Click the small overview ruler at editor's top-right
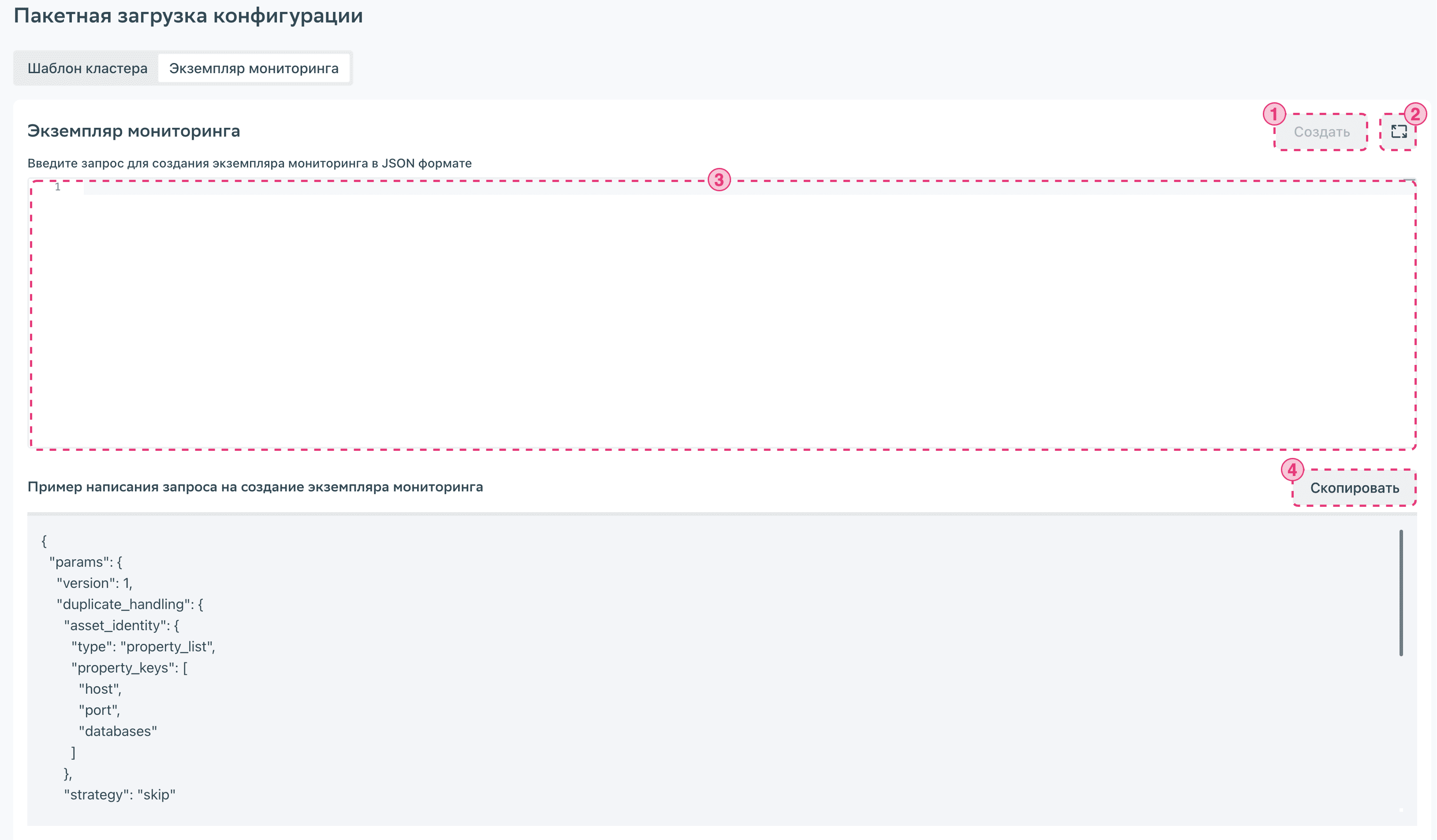 click(x=1409, y=181)
